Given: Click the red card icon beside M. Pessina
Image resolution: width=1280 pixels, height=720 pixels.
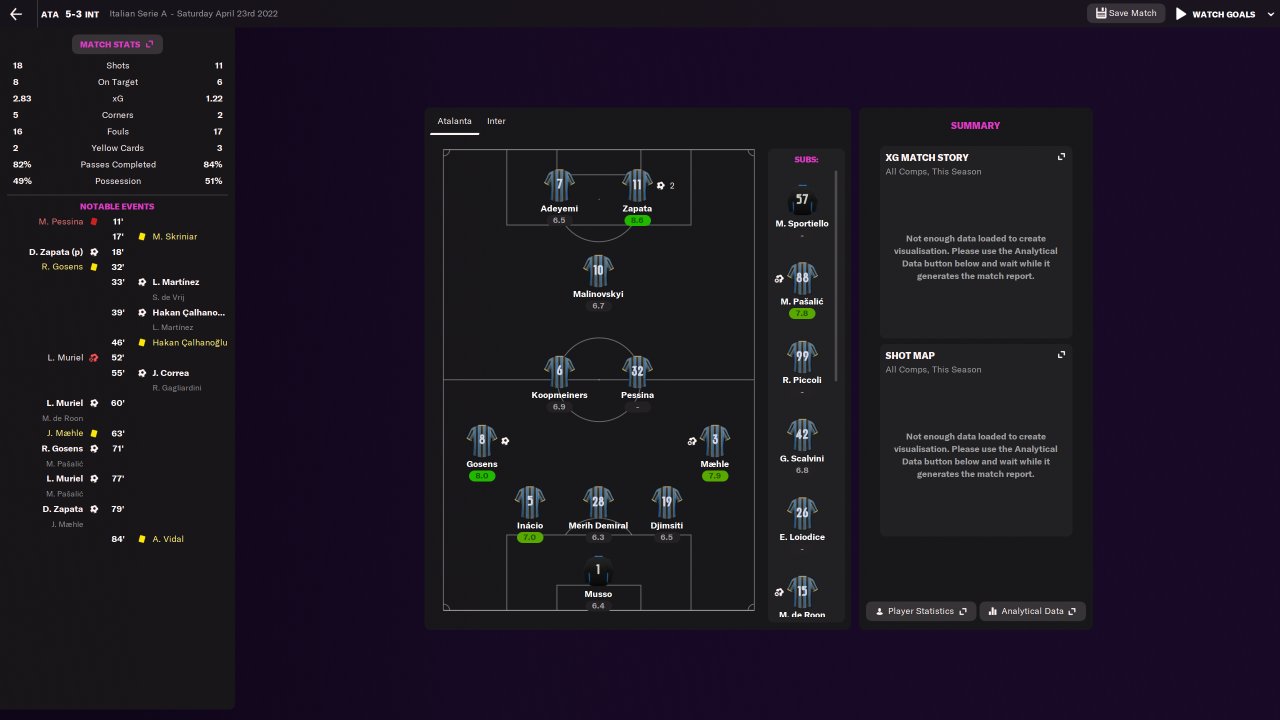Looking at the screenshot, I should tap(94, 221).
